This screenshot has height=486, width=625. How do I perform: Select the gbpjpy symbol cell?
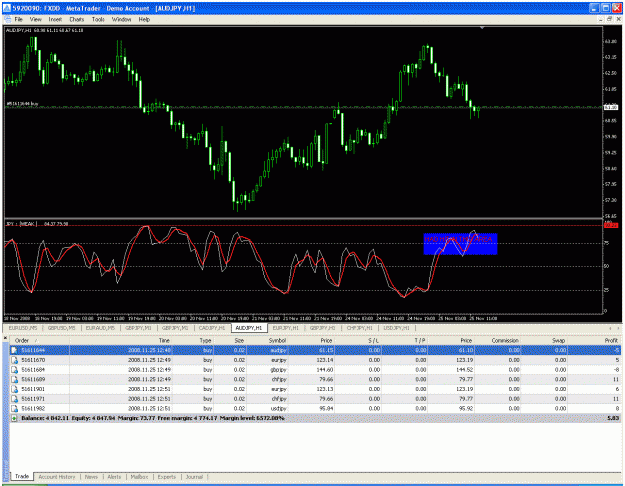(279, 370)
